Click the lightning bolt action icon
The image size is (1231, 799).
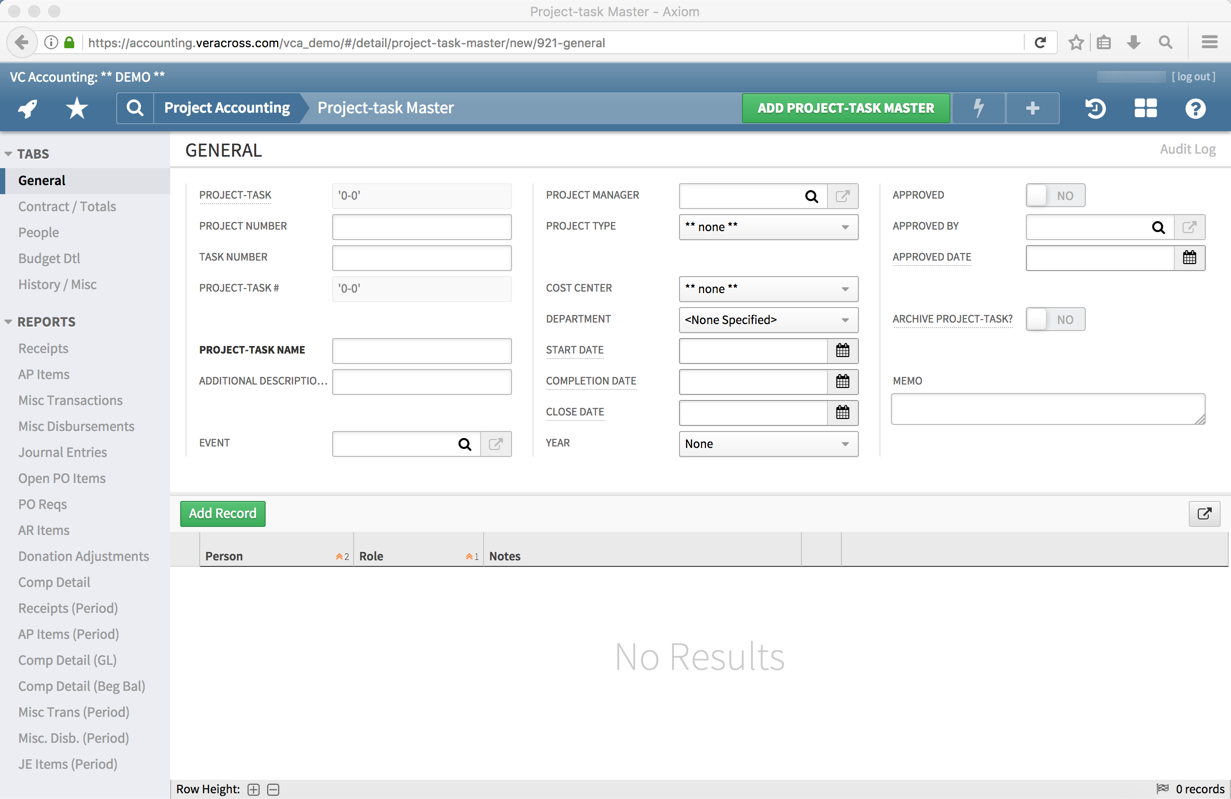[x=978, y=108]
